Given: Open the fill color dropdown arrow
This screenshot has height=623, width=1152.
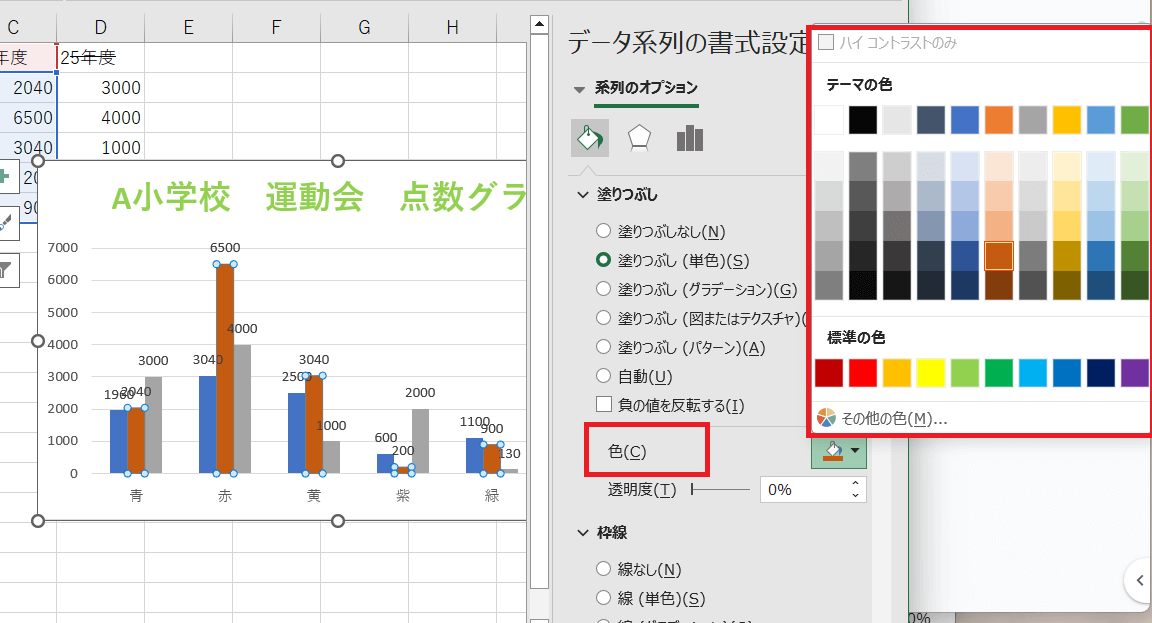Looking at the screenshot, I should tap(855, 451).
